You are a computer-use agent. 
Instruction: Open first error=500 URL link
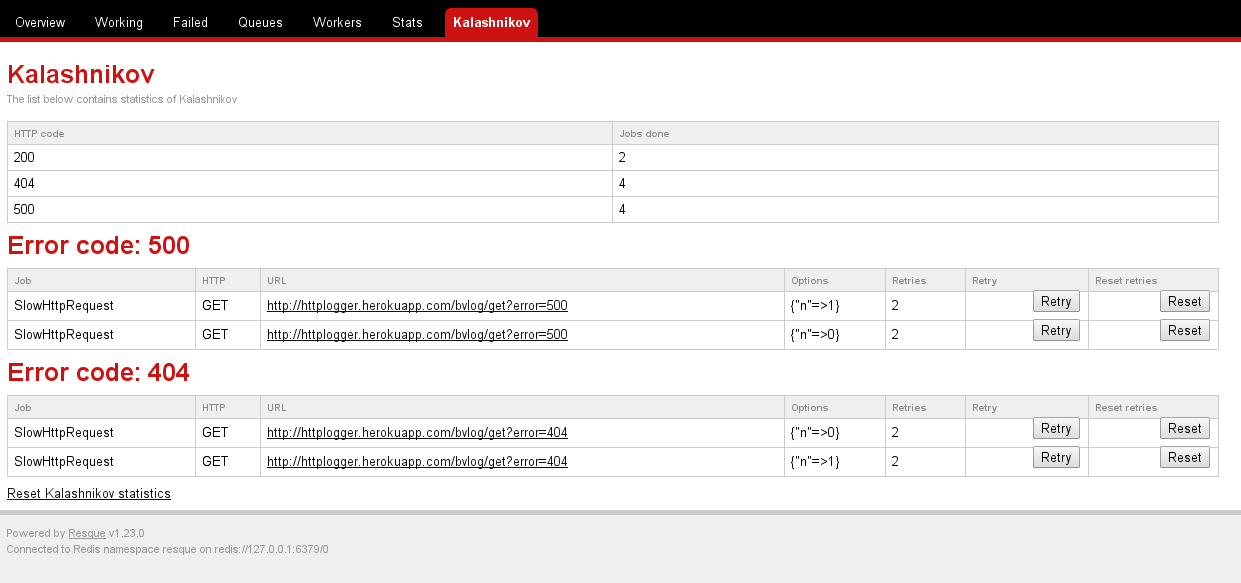(x=417, y=306)
